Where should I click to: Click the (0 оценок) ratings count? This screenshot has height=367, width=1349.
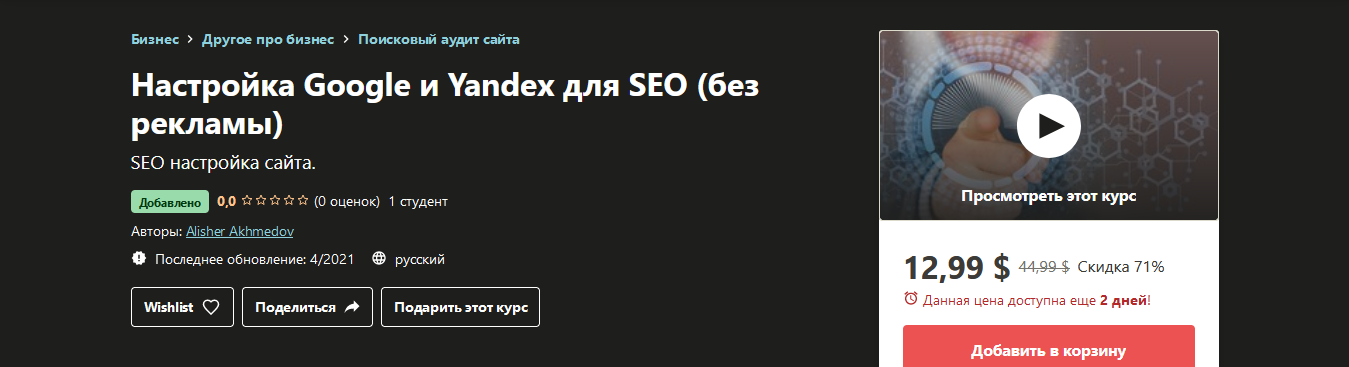[347, 201]
